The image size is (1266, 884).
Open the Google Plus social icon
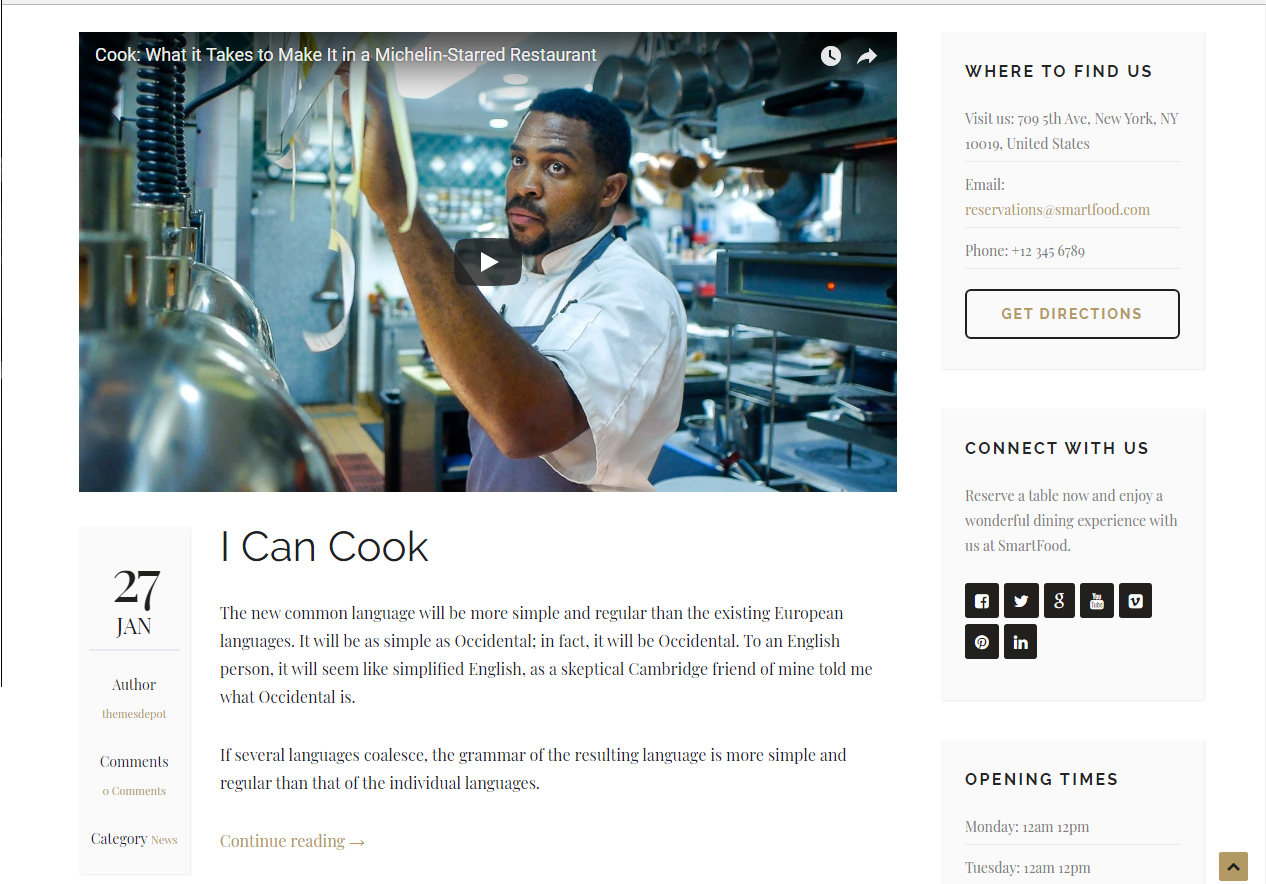point(1059,601)
